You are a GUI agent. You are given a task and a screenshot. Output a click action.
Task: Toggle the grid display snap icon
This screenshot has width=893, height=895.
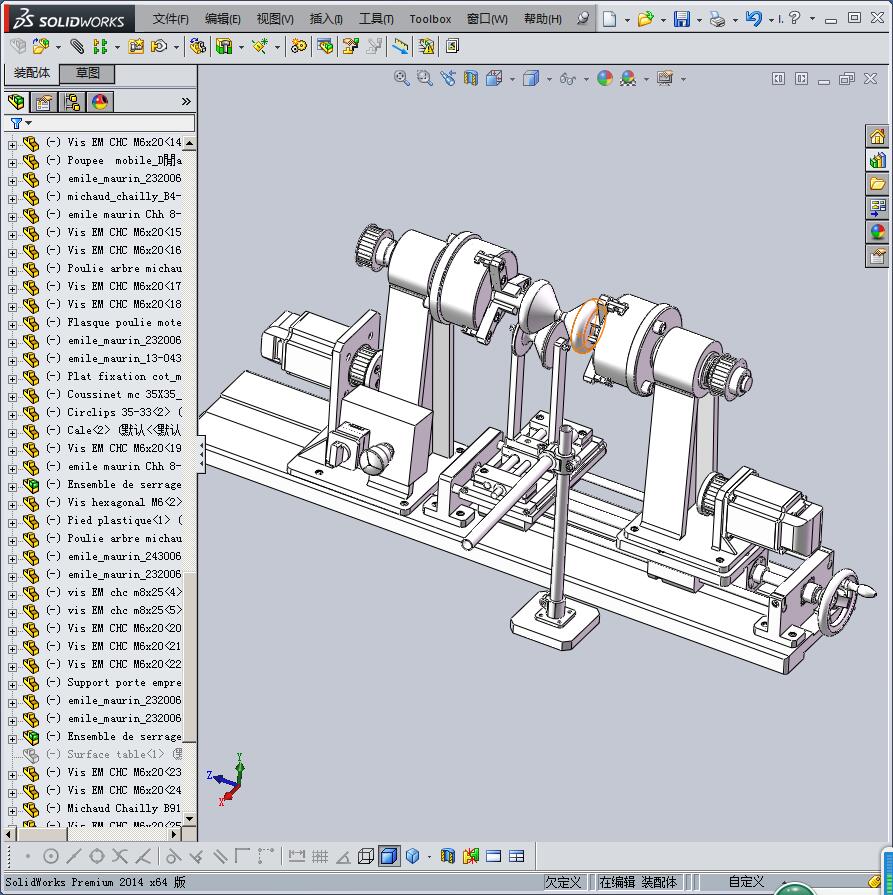coord(320,856)
